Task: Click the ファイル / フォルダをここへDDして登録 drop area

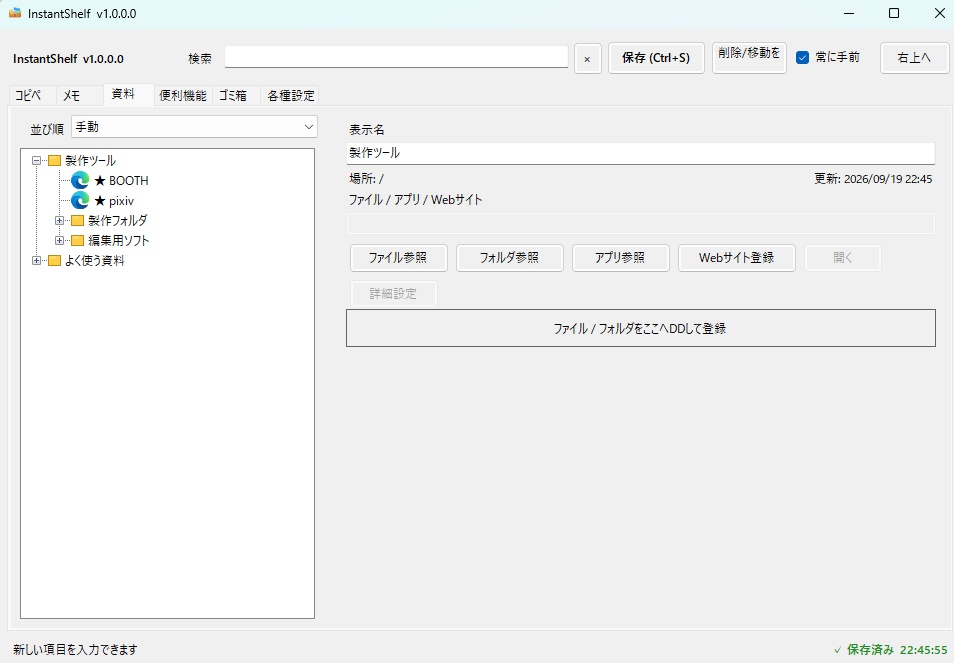Action: 641,328
